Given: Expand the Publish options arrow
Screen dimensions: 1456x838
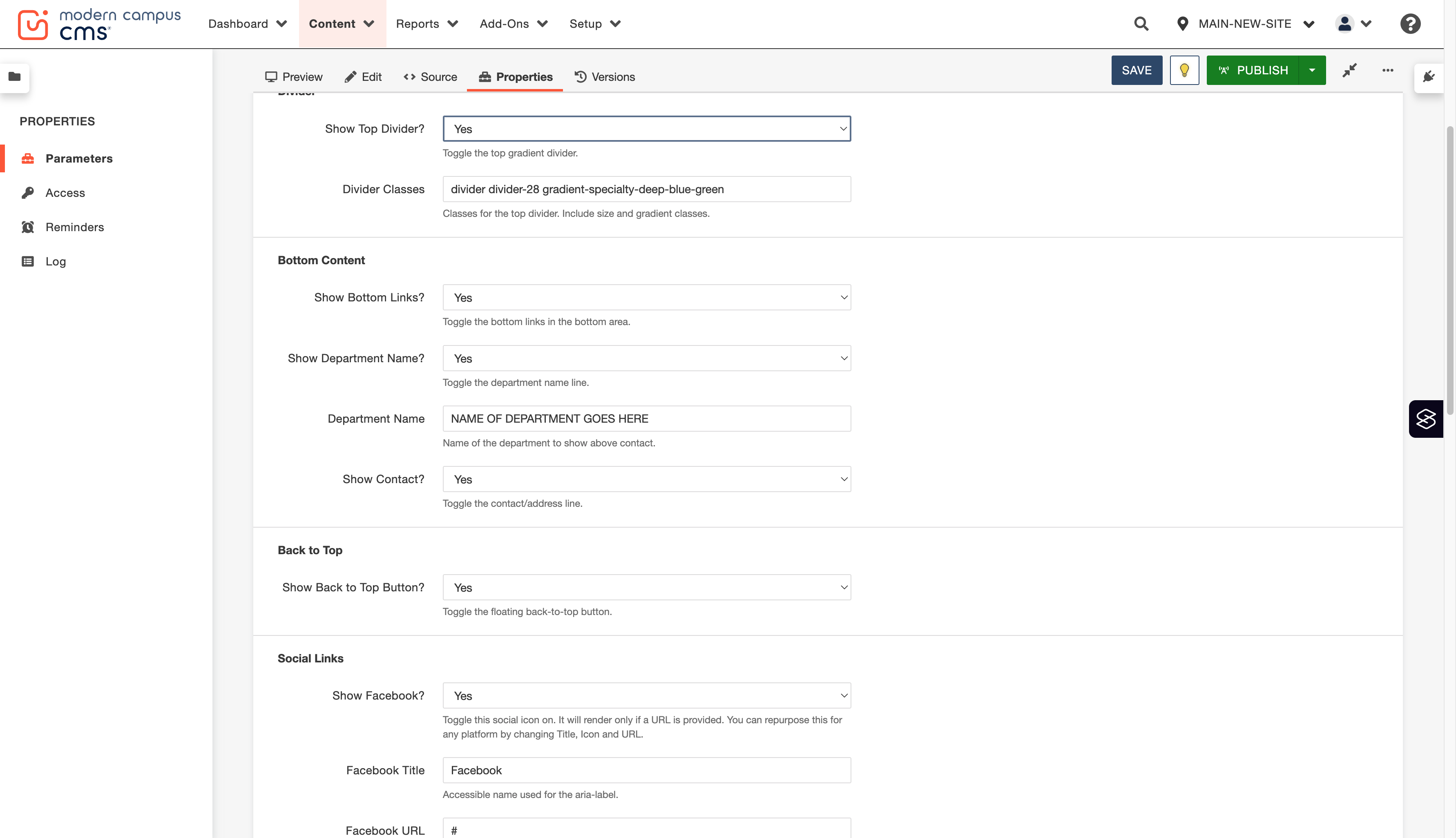Looking at the screenshot, I should tap(1312, 70).
